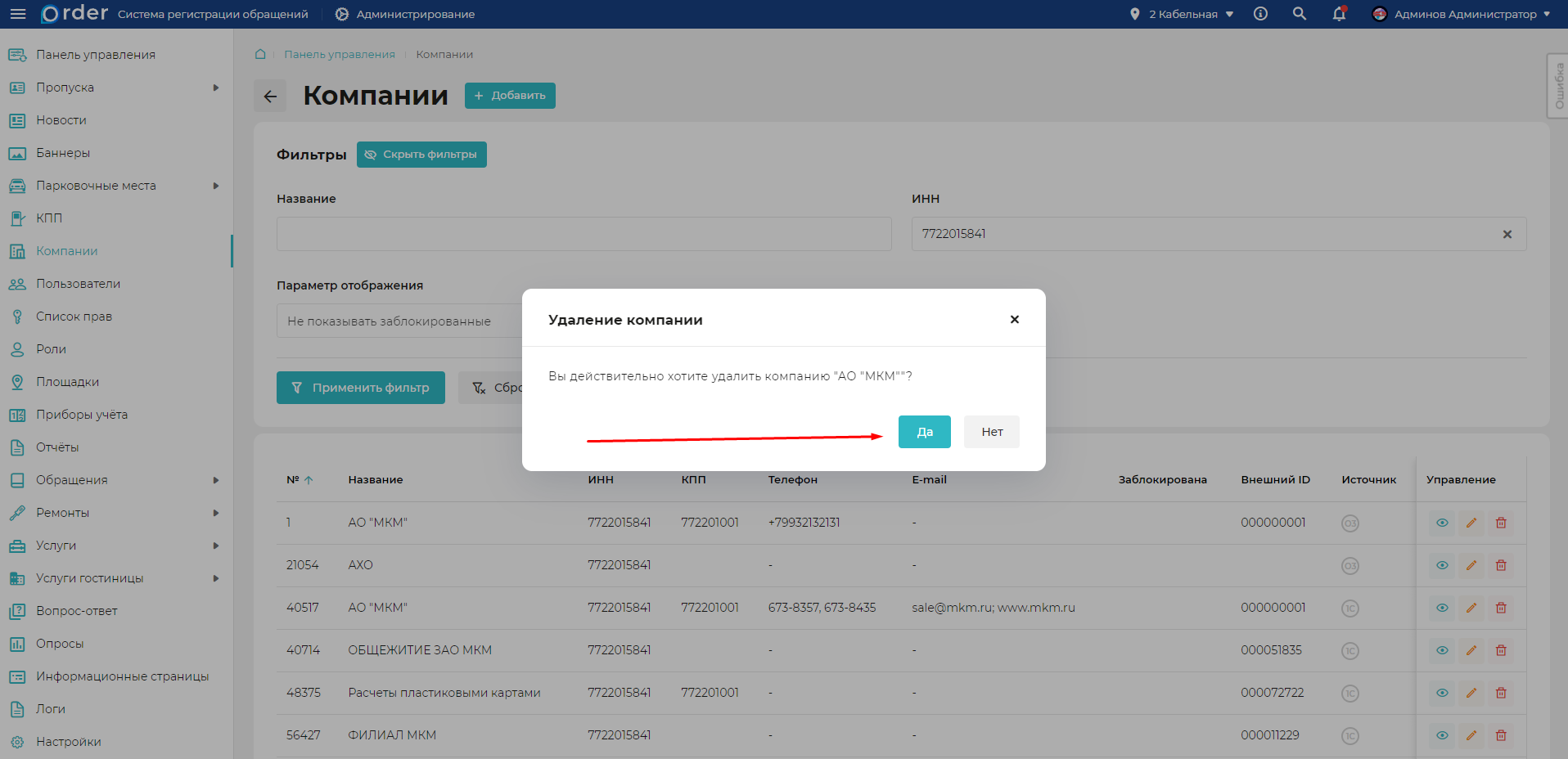
Task: Open Настройки in the sidebar
Action: [68, 742]
